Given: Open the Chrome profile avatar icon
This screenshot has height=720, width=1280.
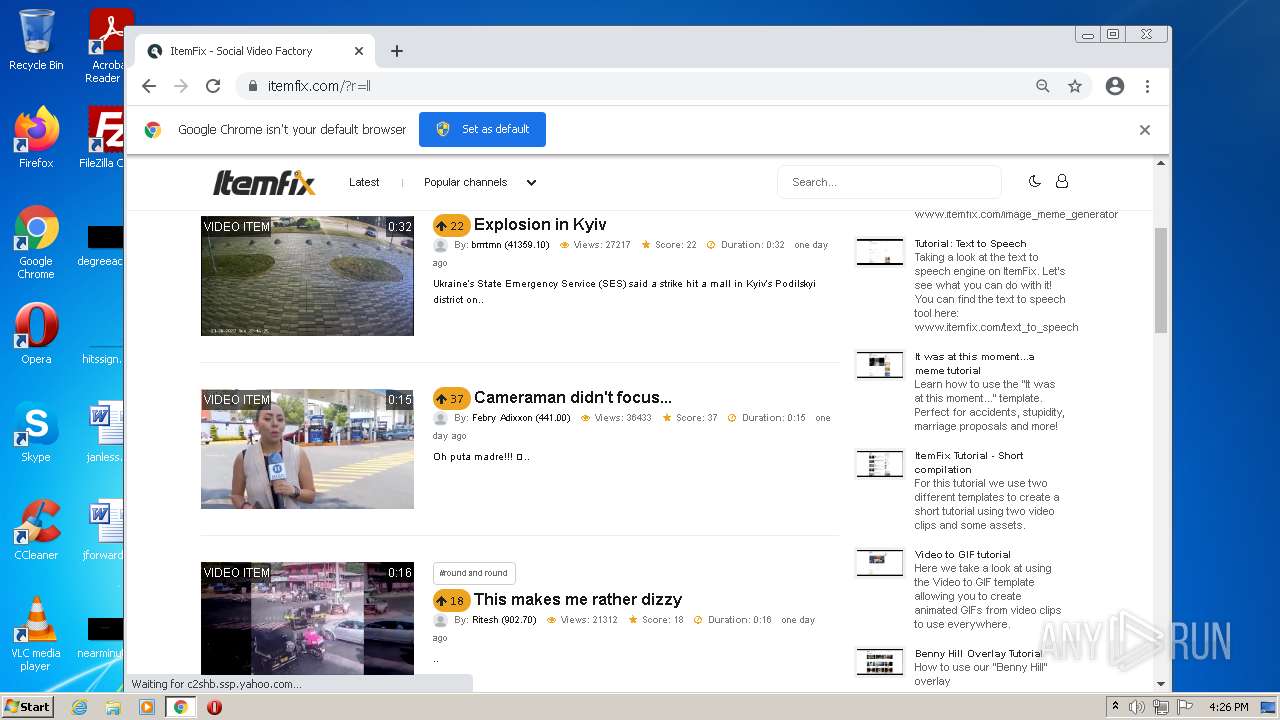Looking at the screenshot, I should [1115, 86].
